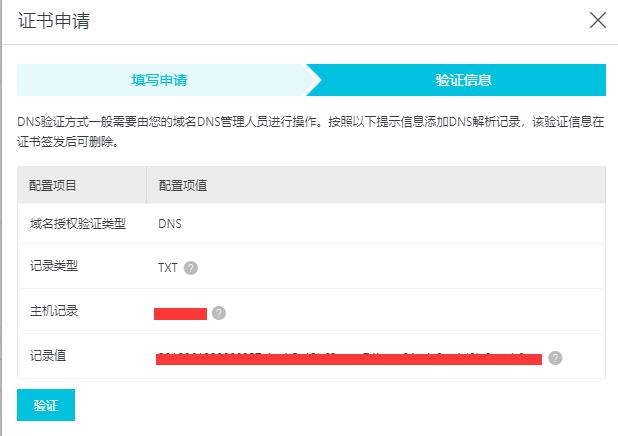Click the 配置项值 column header
The image size is (618, 436).
click(x=182, y=186)
